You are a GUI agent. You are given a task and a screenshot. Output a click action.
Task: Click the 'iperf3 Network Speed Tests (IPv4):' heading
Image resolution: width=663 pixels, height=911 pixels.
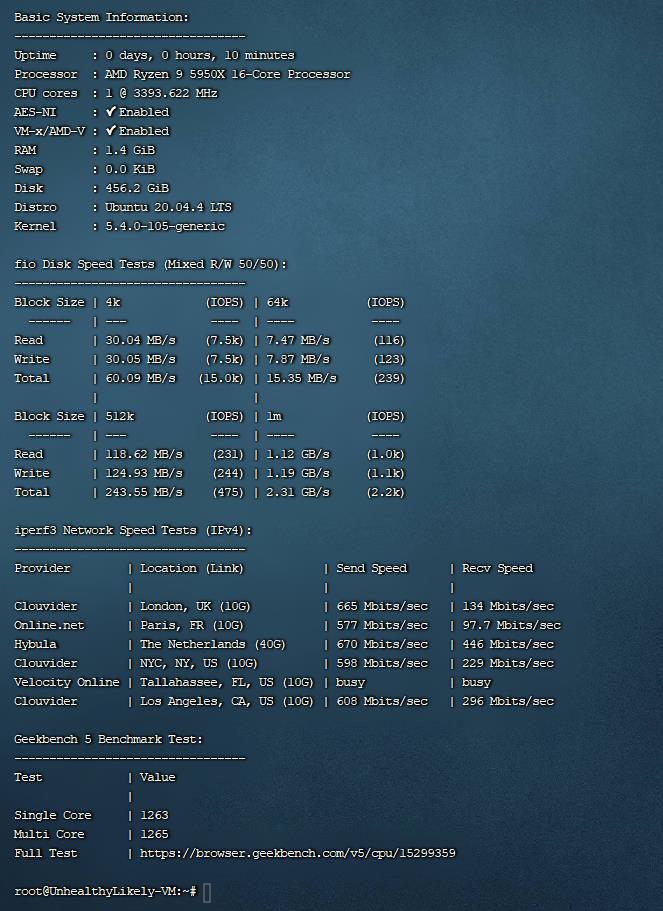tap(133, 530)
